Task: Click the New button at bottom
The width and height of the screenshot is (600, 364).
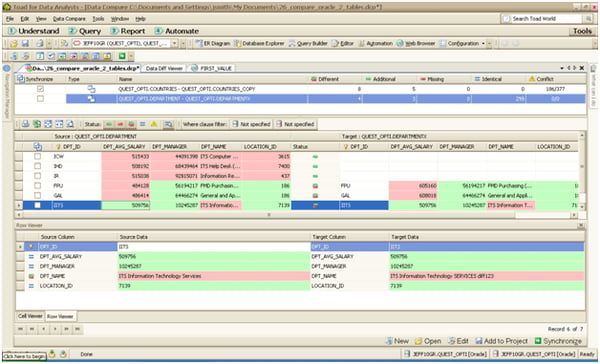Action: pyautogui.click(x=397, y=341)
